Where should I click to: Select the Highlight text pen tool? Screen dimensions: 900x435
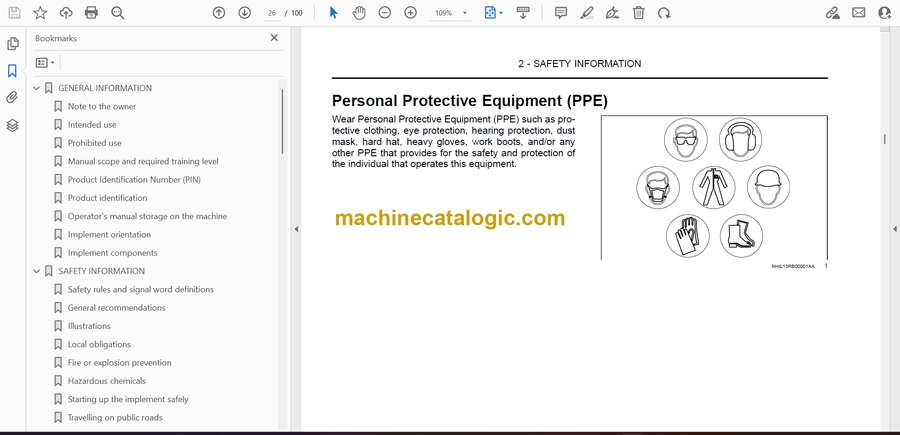coord(587,13)
